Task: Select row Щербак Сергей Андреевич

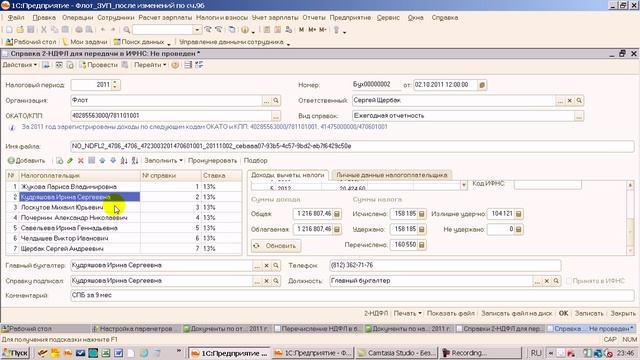Action: tap(124, 249)
